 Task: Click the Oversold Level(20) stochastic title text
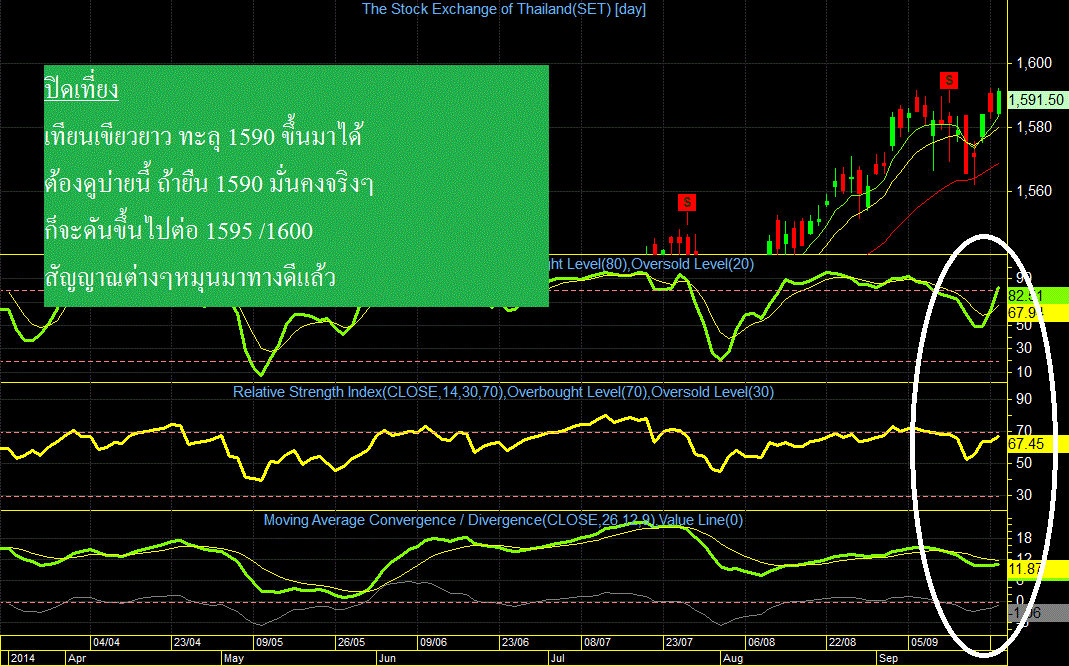(x=694, y=264)
